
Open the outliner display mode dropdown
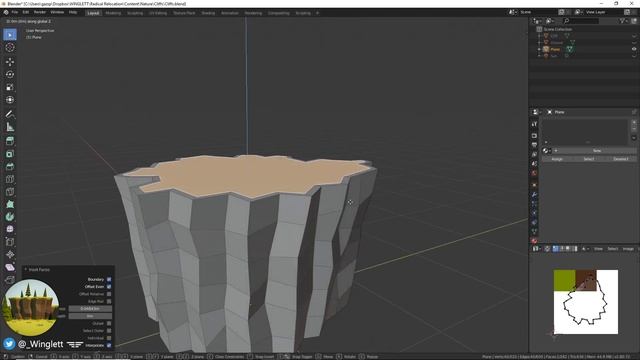point(550,21)
